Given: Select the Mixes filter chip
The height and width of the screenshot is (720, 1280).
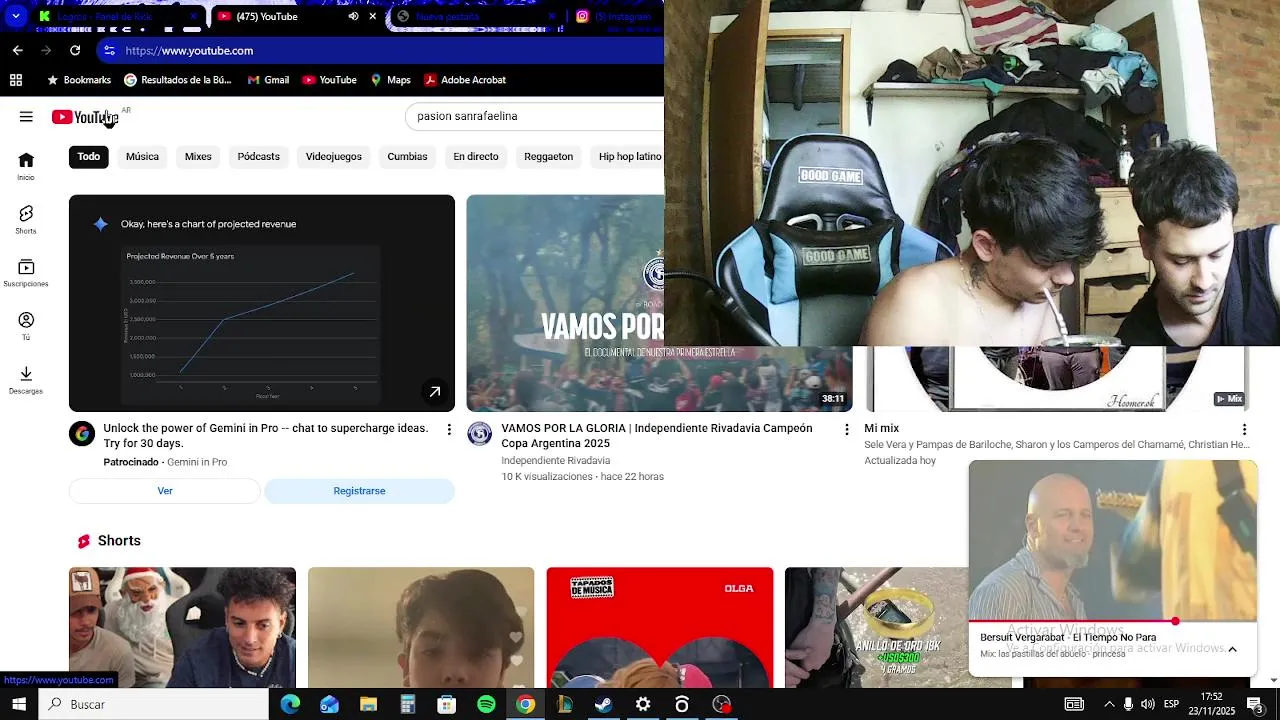Looking at the screenshot, I should point(198,157).
